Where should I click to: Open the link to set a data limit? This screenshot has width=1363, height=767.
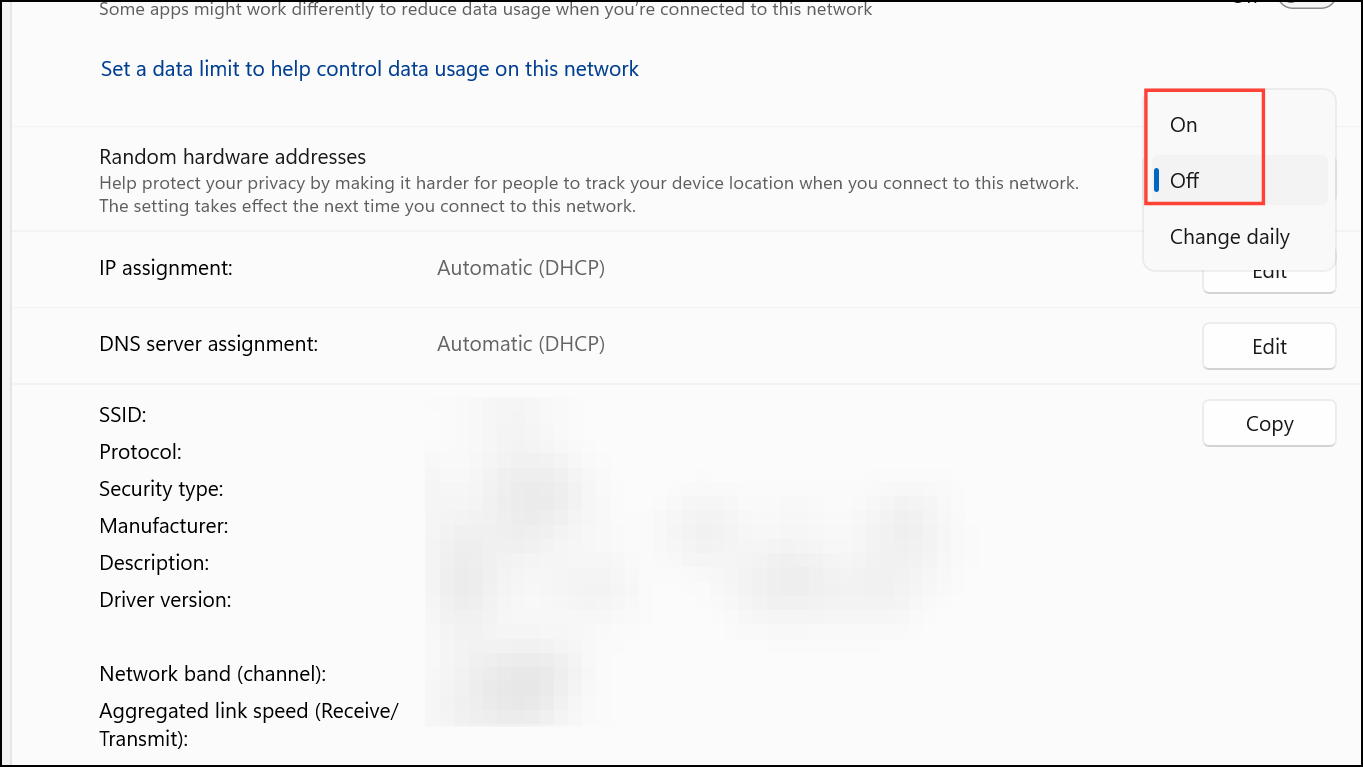(x=368, y=68)
